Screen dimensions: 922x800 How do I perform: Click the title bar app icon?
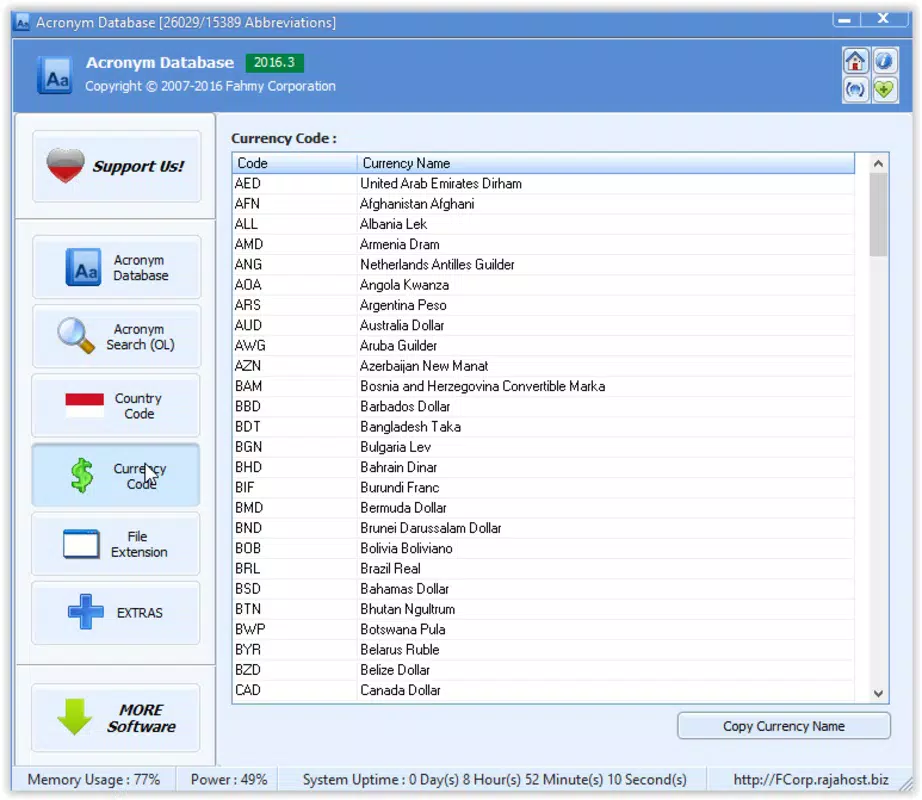click(22, 23)
